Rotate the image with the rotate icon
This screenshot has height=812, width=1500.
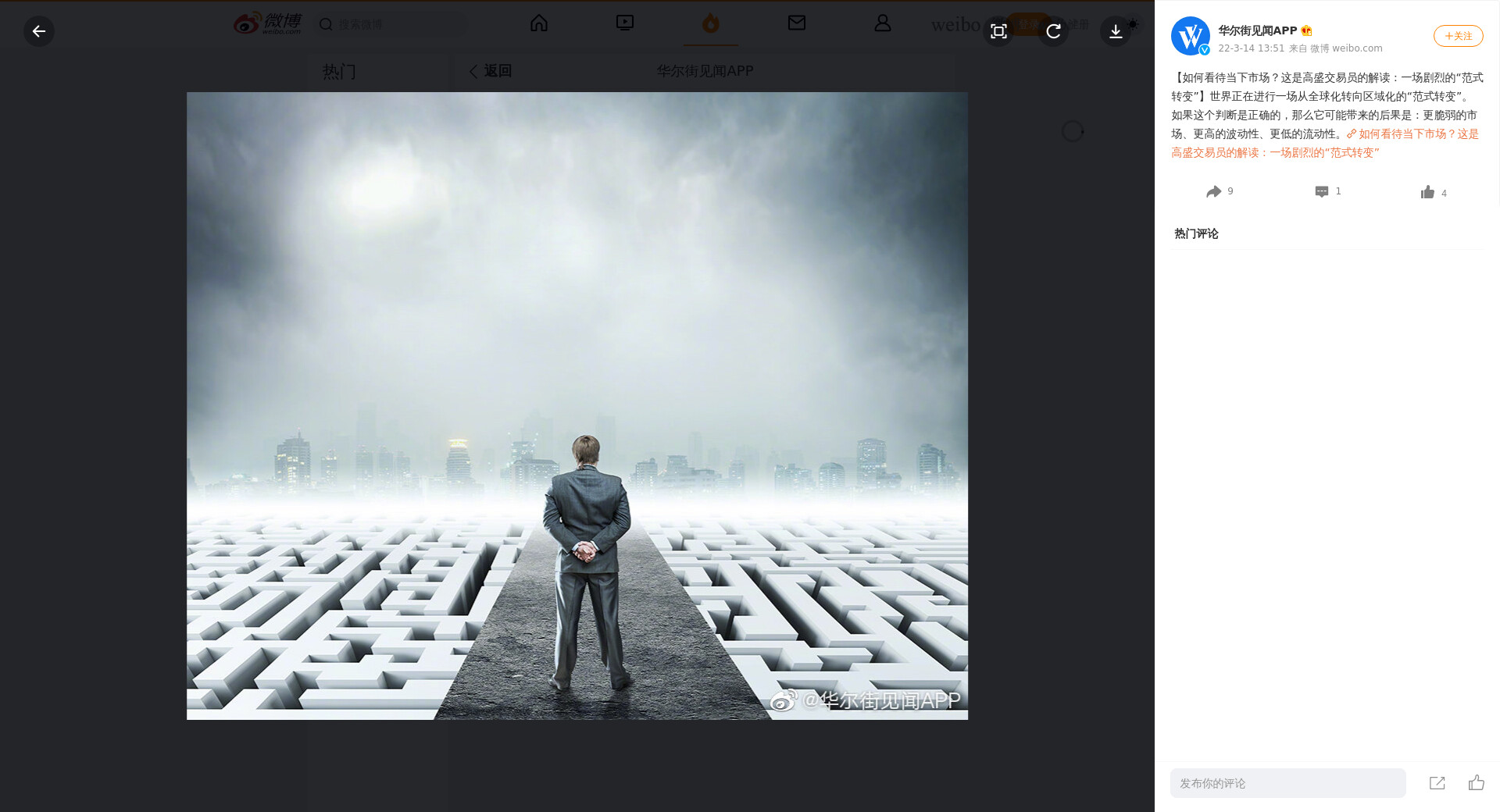(x=1053, y=31)
